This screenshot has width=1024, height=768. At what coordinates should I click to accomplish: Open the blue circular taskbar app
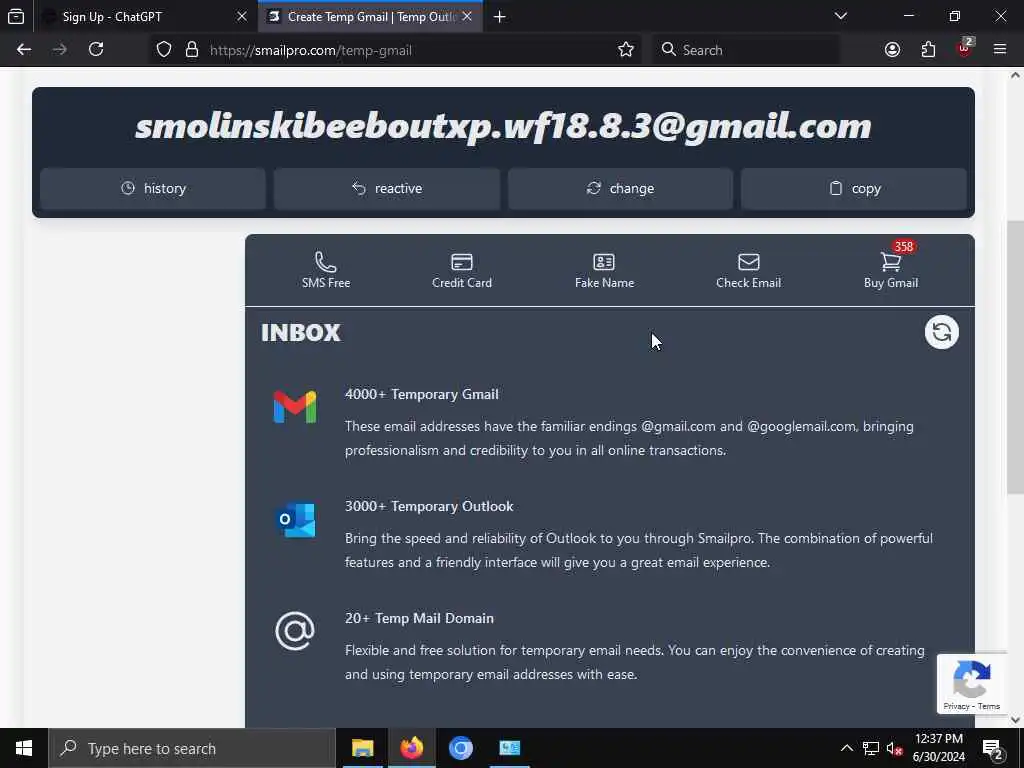(x=460, y=748)
